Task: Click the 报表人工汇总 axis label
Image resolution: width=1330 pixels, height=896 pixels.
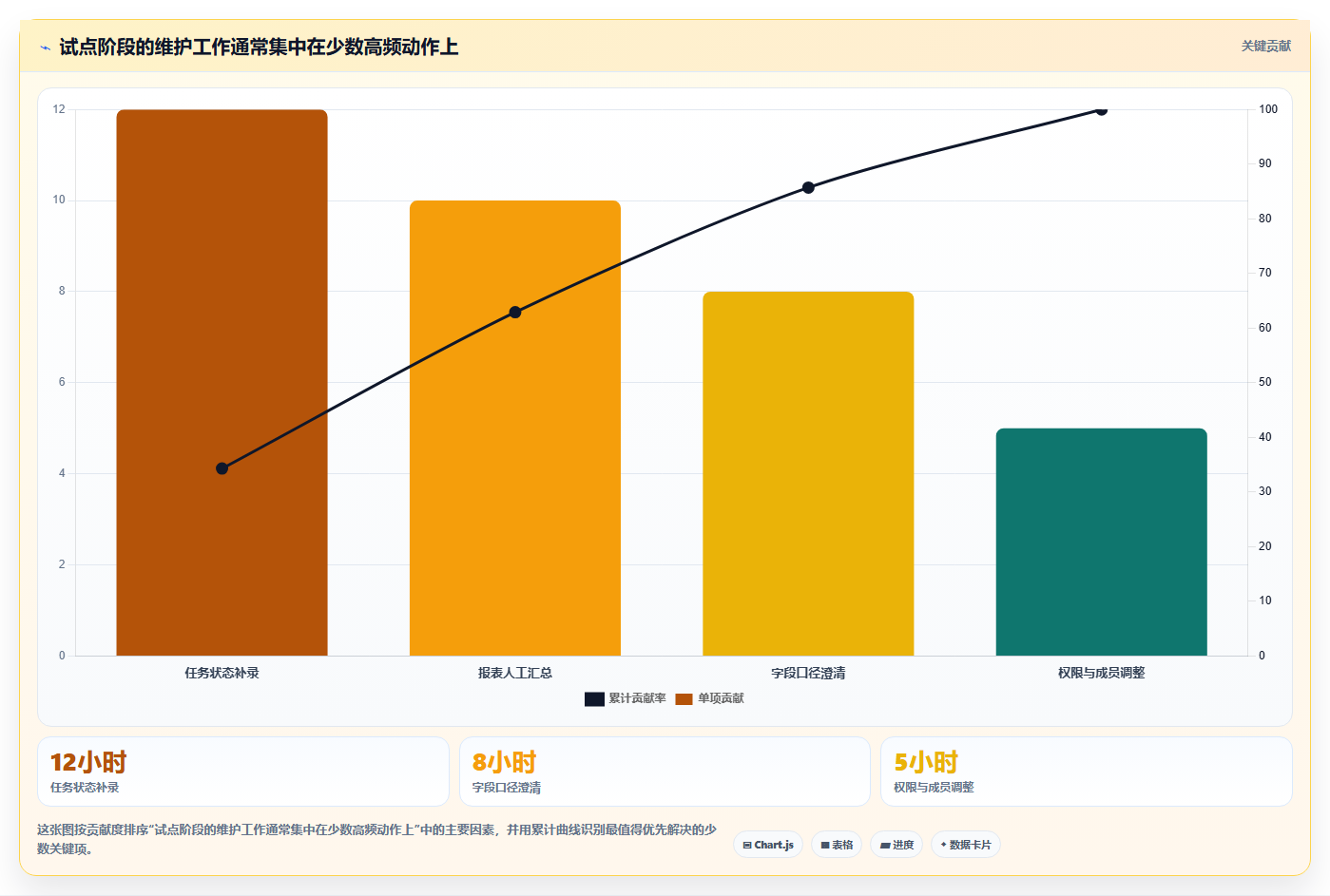Action: point(514,673)
